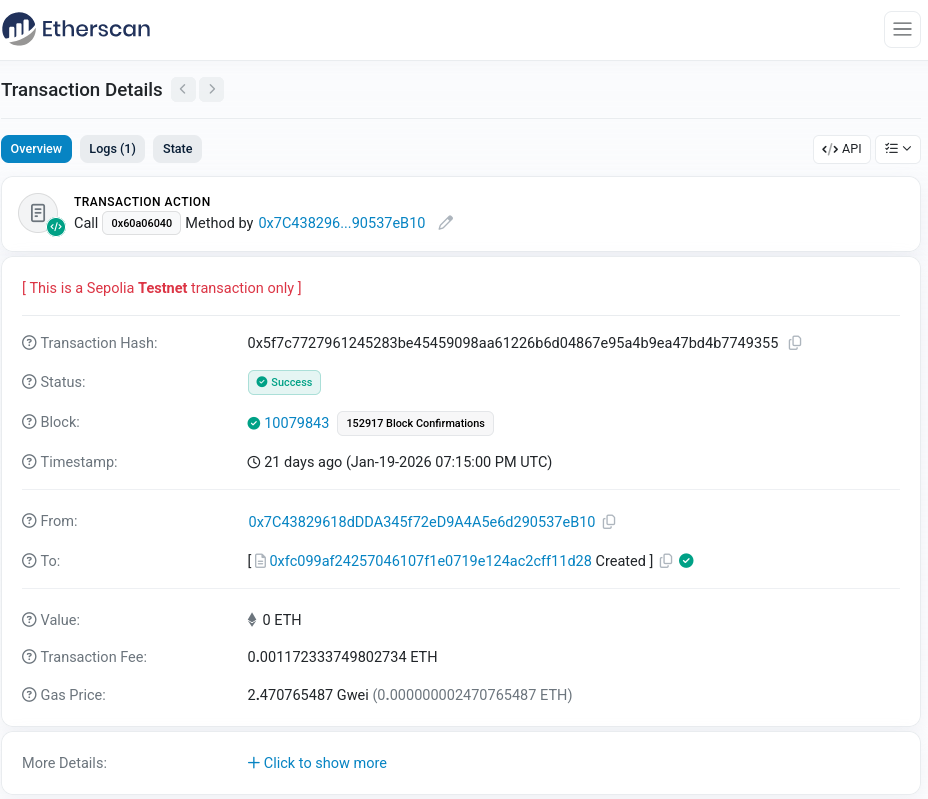Click the Transaction Hash help question icon
The image size is (928, 799).
[x=29, y=343]
